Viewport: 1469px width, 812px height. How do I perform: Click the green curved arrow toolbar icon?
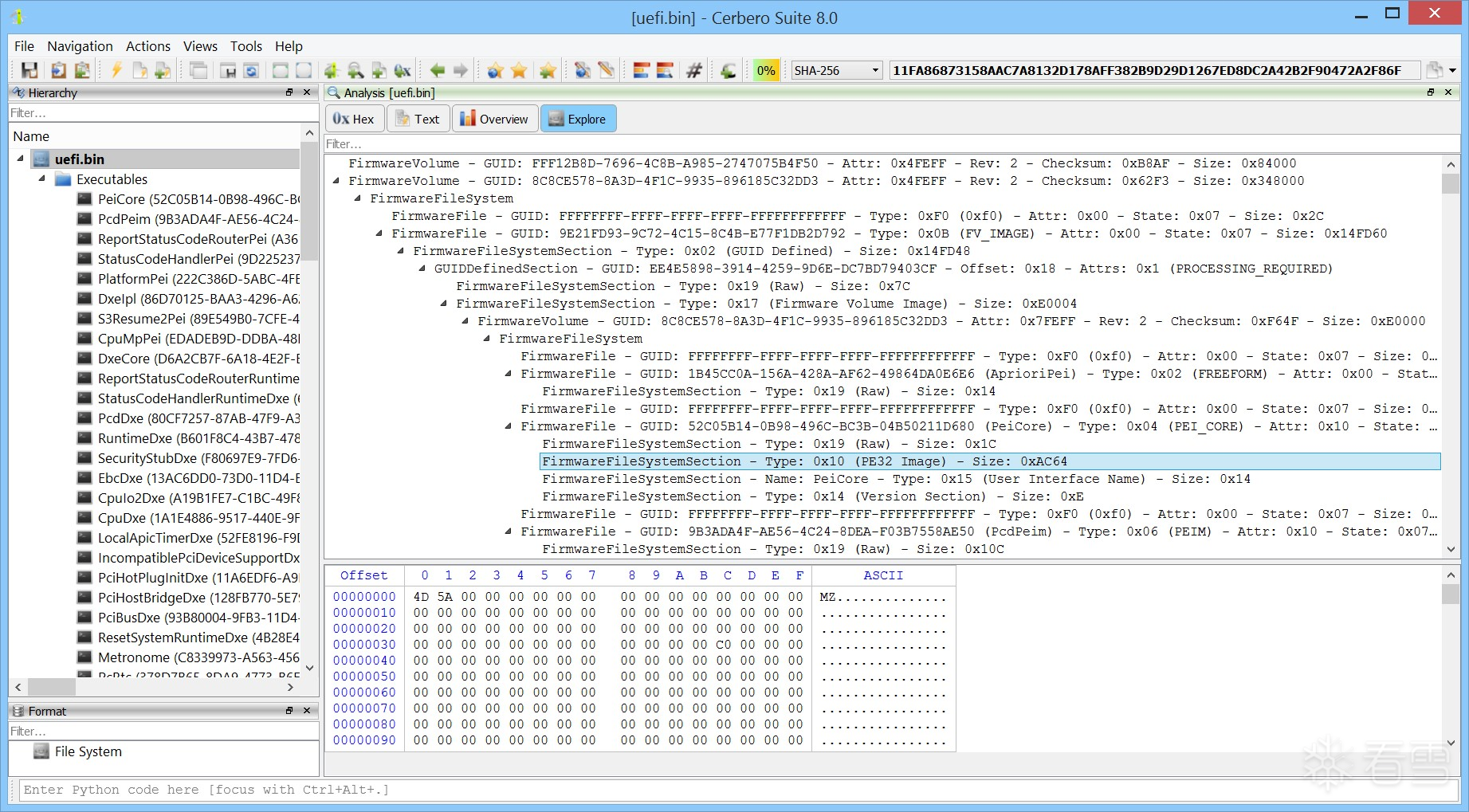pos(728,70)
